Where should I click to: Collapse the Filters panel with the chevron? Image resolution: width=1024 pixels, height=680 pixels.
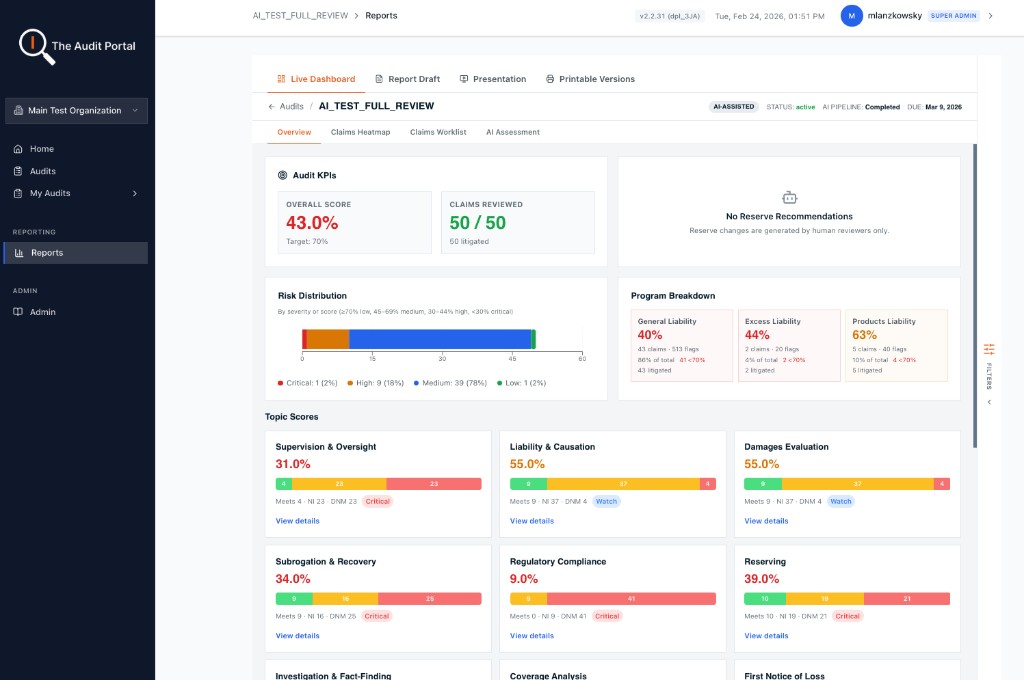pos(988,400)
